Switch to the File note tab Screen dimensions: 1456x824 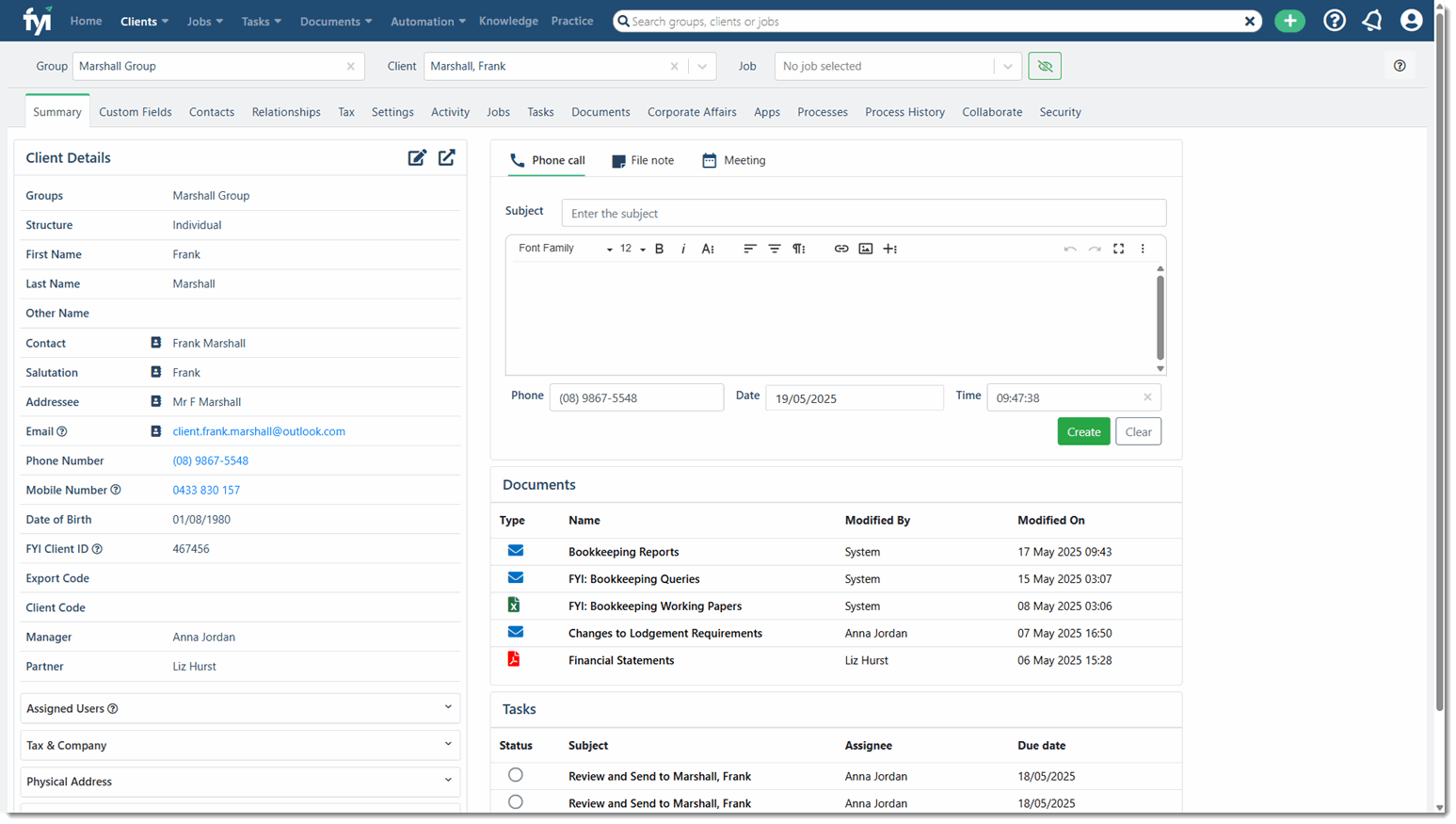[643, 160]
